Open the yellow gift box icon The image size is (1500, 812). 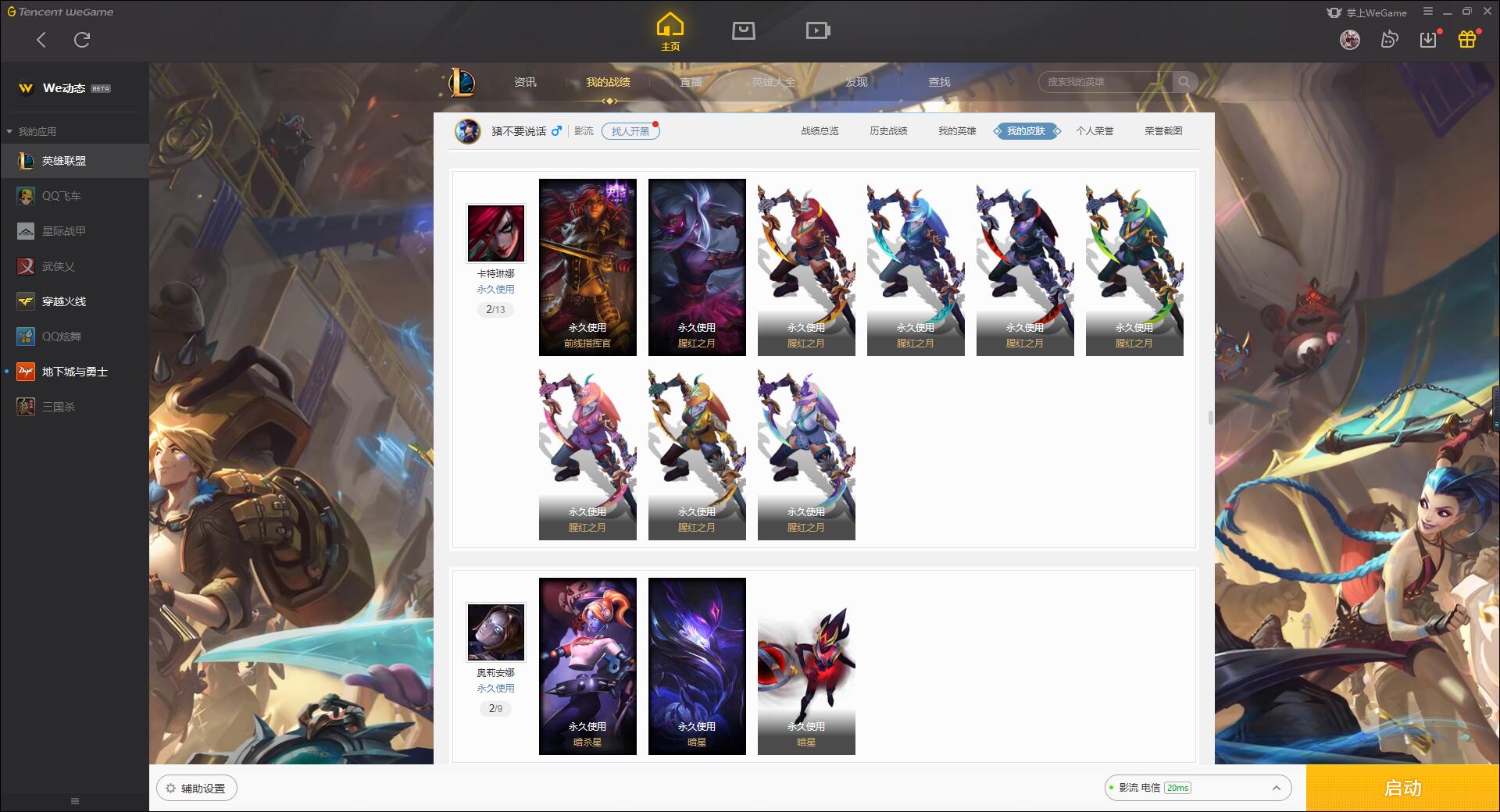[x=1467, y=39]
